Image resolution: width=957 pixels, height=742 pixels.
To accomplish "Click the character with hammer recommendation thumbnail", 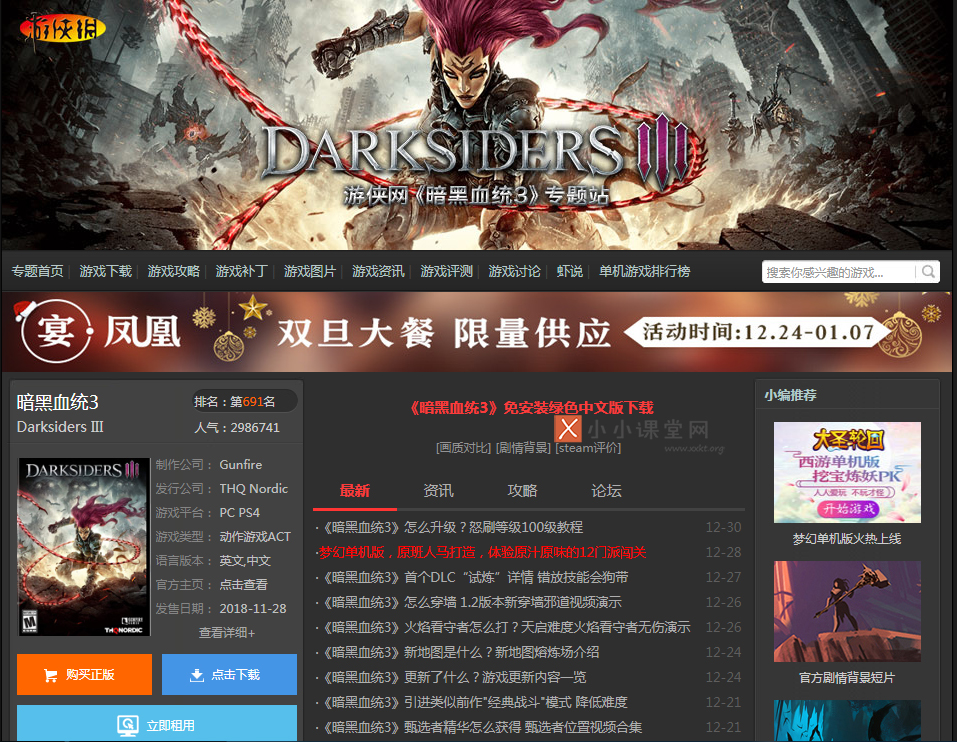I will click(847, 611).
